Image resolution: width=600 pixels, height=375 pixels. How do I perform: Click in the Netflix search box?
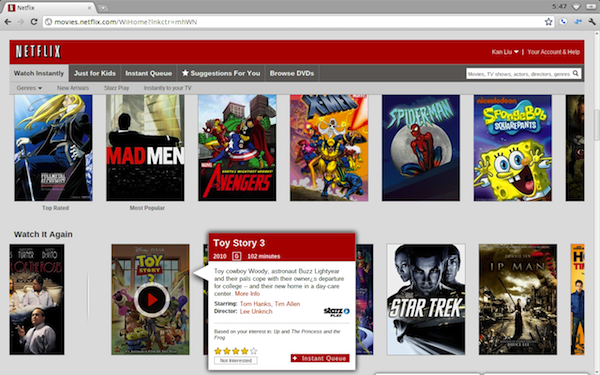[519, 73]
